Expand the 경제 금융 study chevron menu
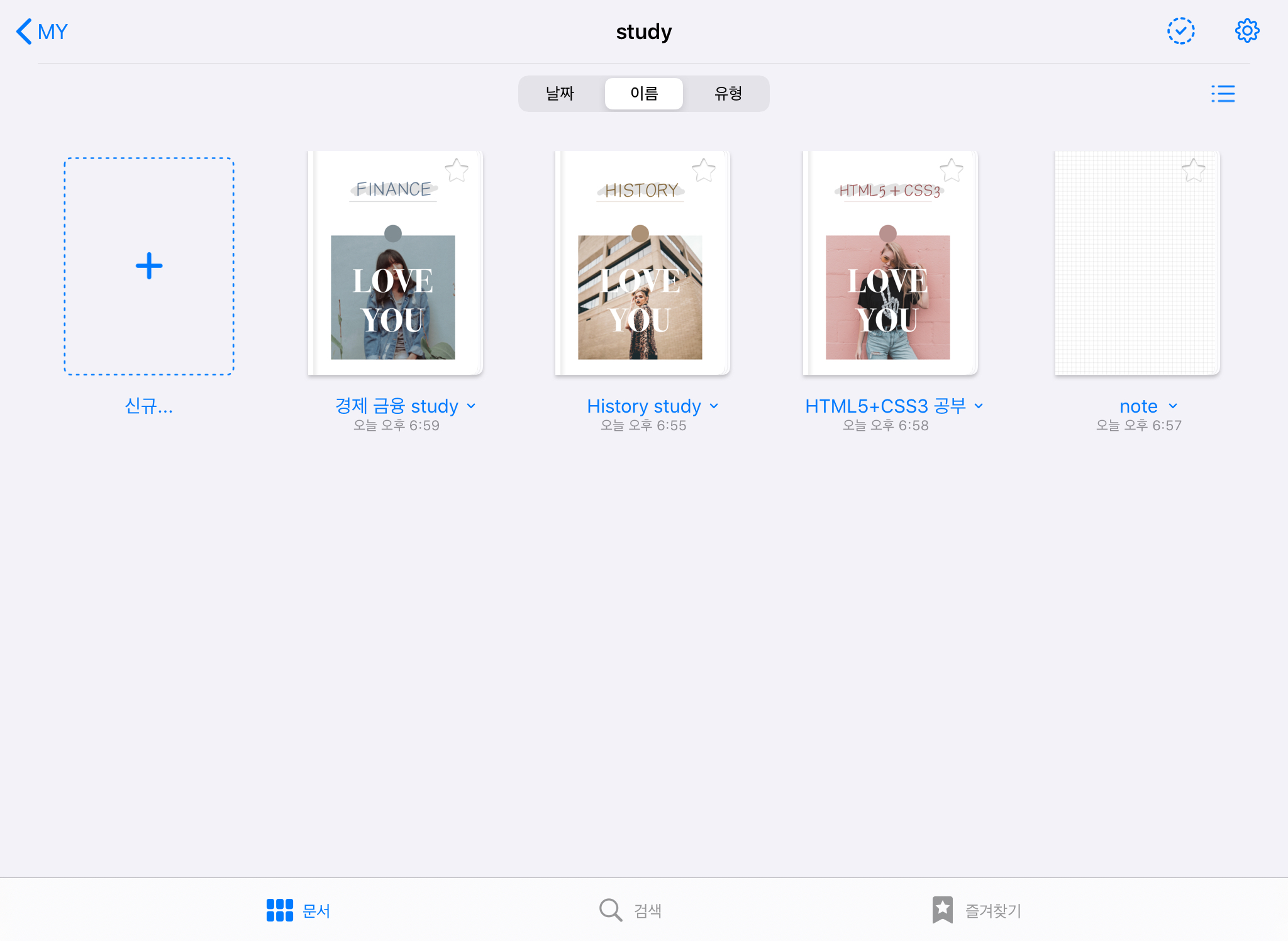Screen dimensions: 1288x941 [472, 406]
